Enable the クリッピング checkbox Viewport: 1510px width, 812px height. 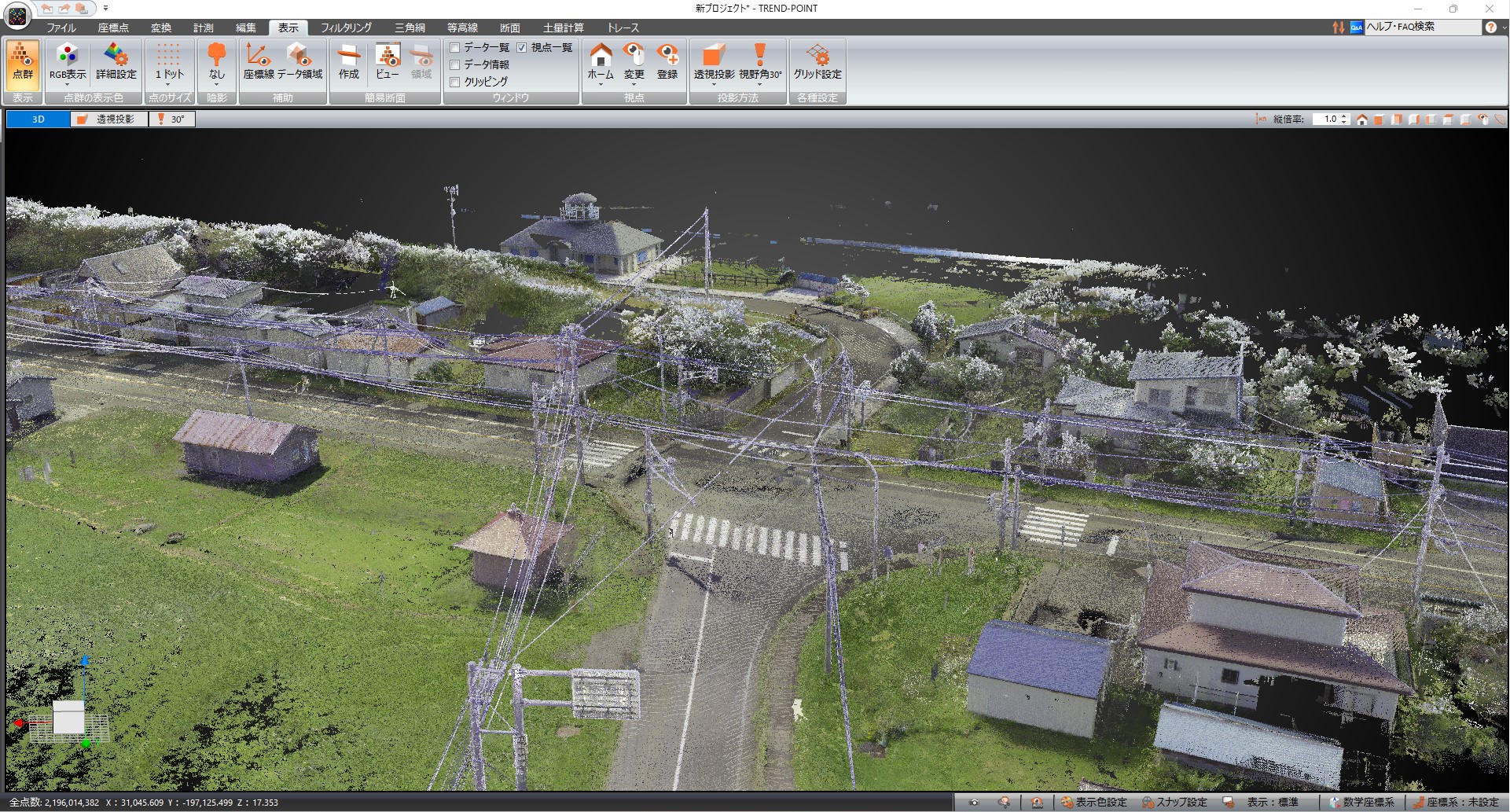pos(455,82)
